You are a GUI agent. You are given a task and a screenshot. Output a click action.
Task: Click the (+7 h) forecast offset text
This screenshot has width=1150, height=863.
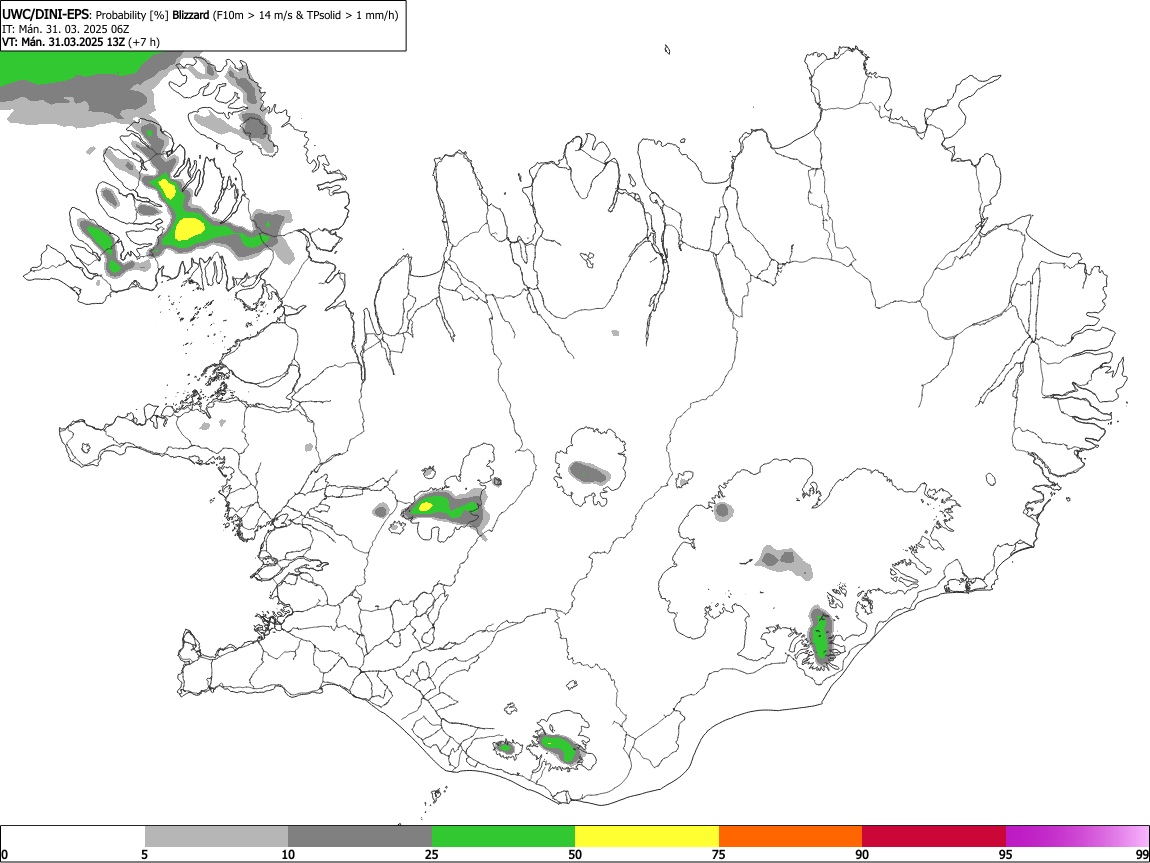pyautogui.click(x=144, y=42)
